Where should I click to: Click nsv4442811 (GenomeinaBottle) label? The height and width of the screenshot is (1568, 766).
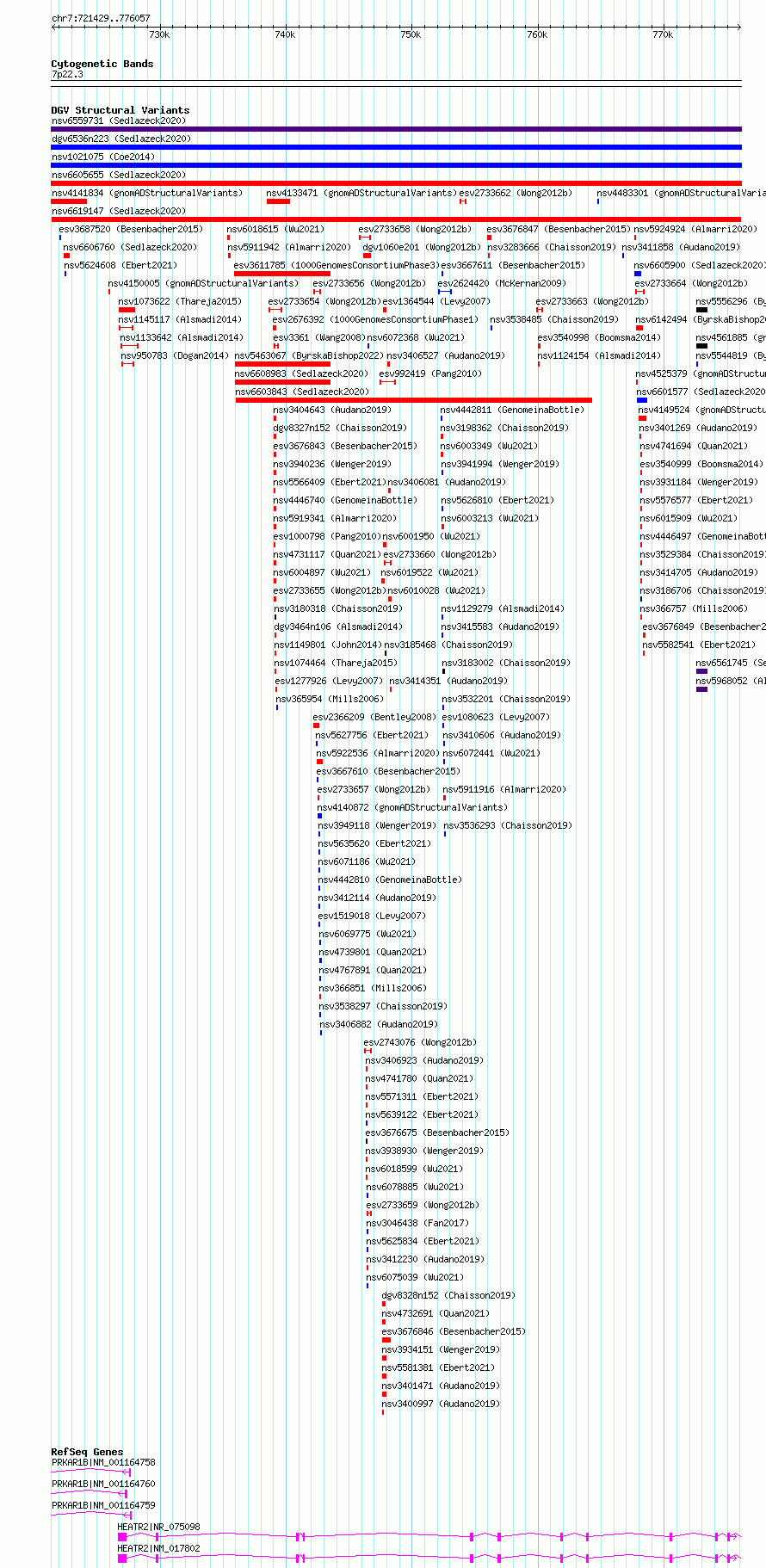pyautogui.click(x=512, y=410)
